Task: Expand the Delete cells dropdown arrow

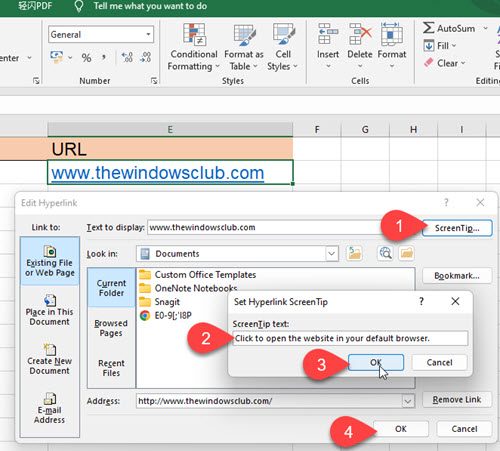Action: [x=360, y=66]
